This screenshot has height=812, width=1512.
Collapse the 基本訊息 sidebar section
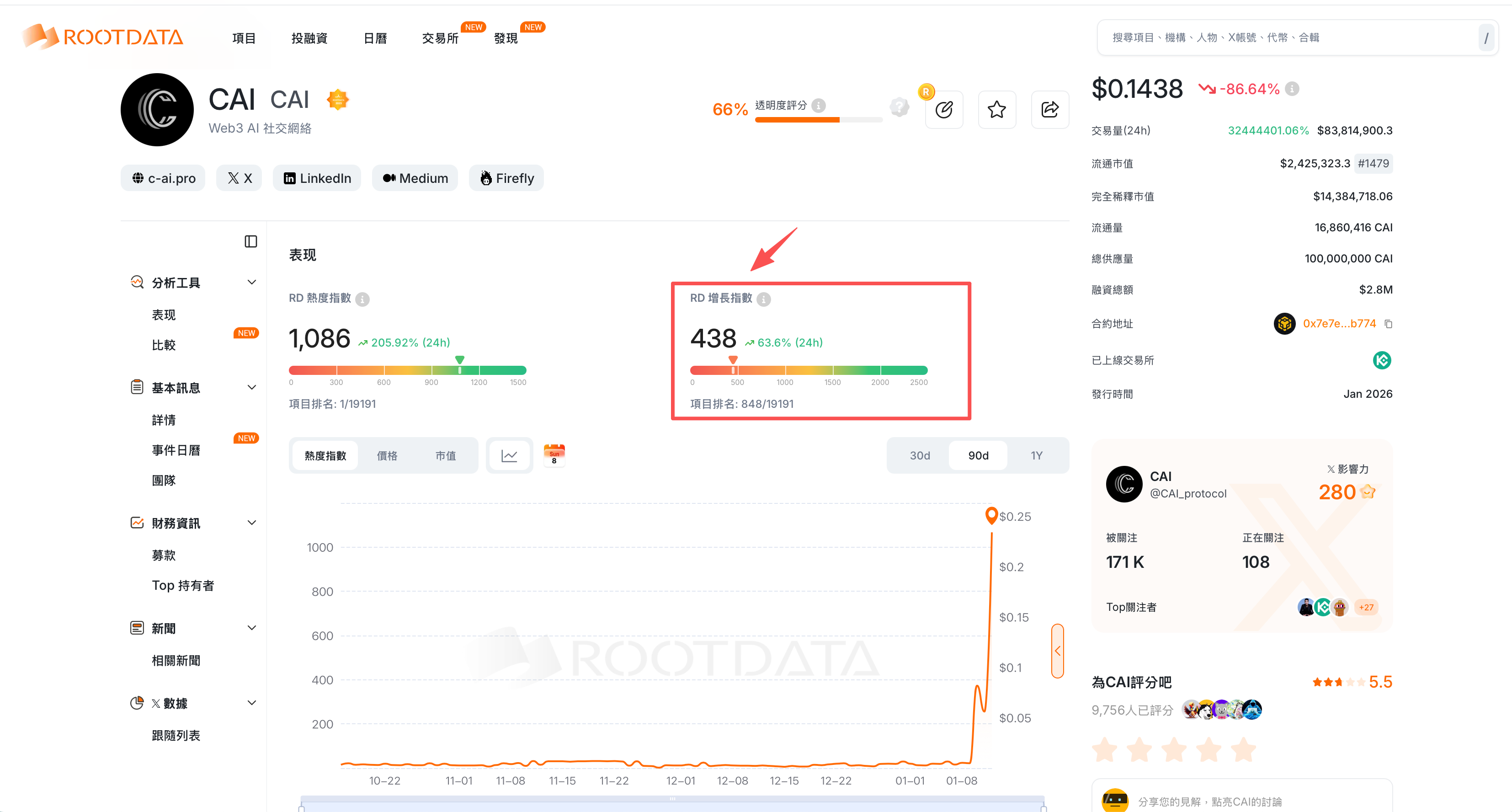(252, 388)
